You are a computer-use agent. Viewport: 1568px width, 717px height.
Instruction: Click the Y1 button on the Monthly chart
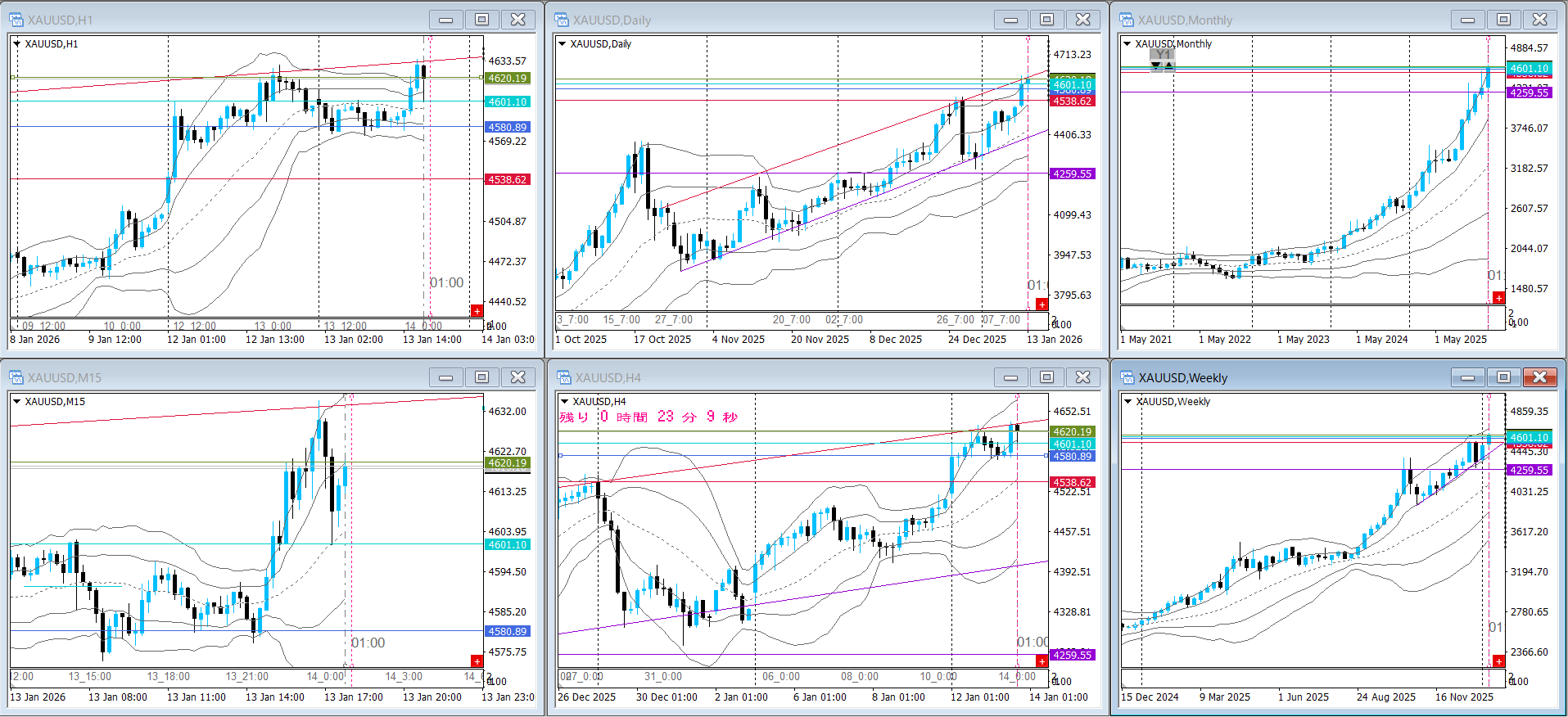[x=1162, y=55]
